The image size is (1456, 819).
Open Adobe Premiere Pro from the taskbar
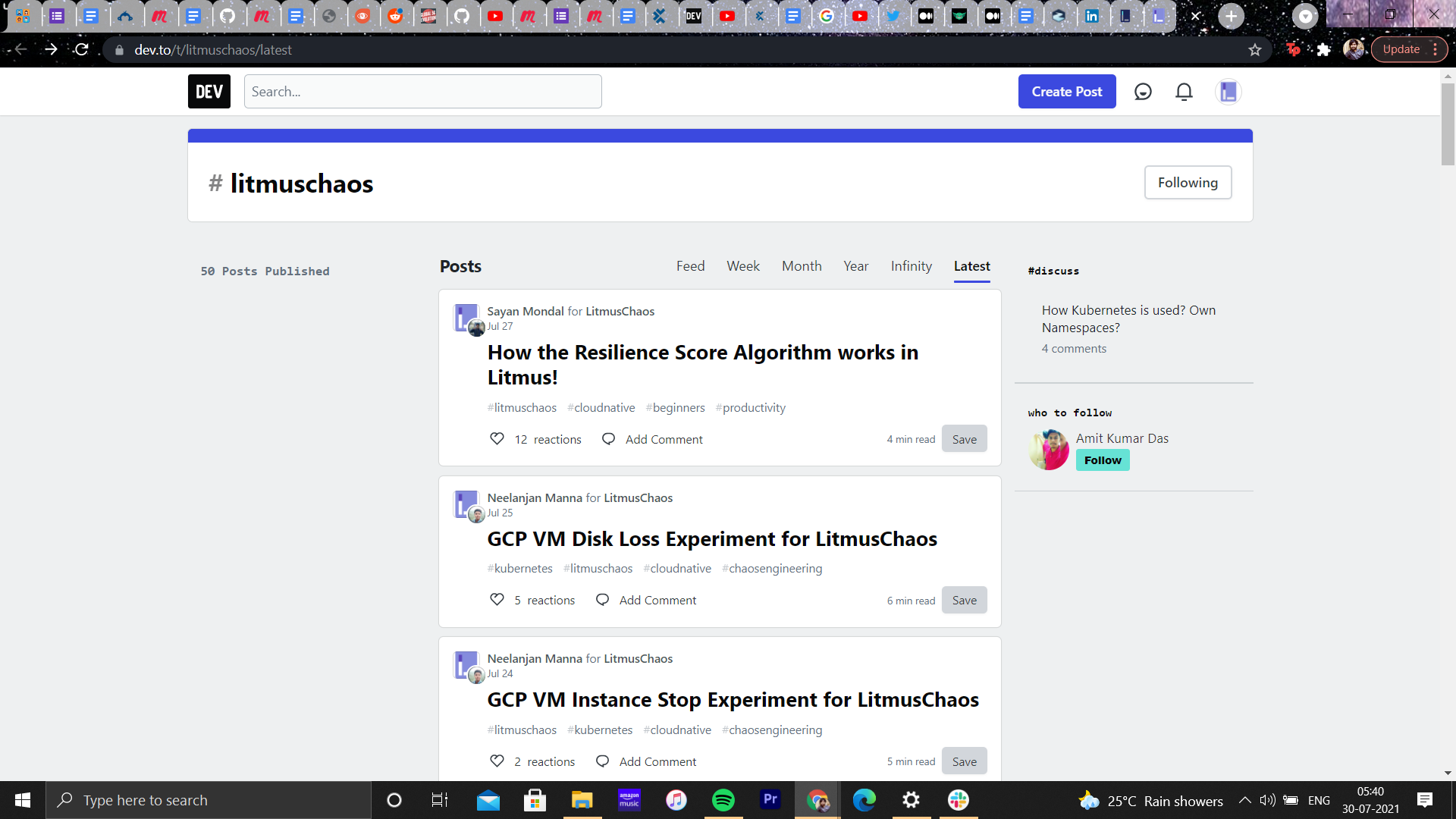click(770, 800)
